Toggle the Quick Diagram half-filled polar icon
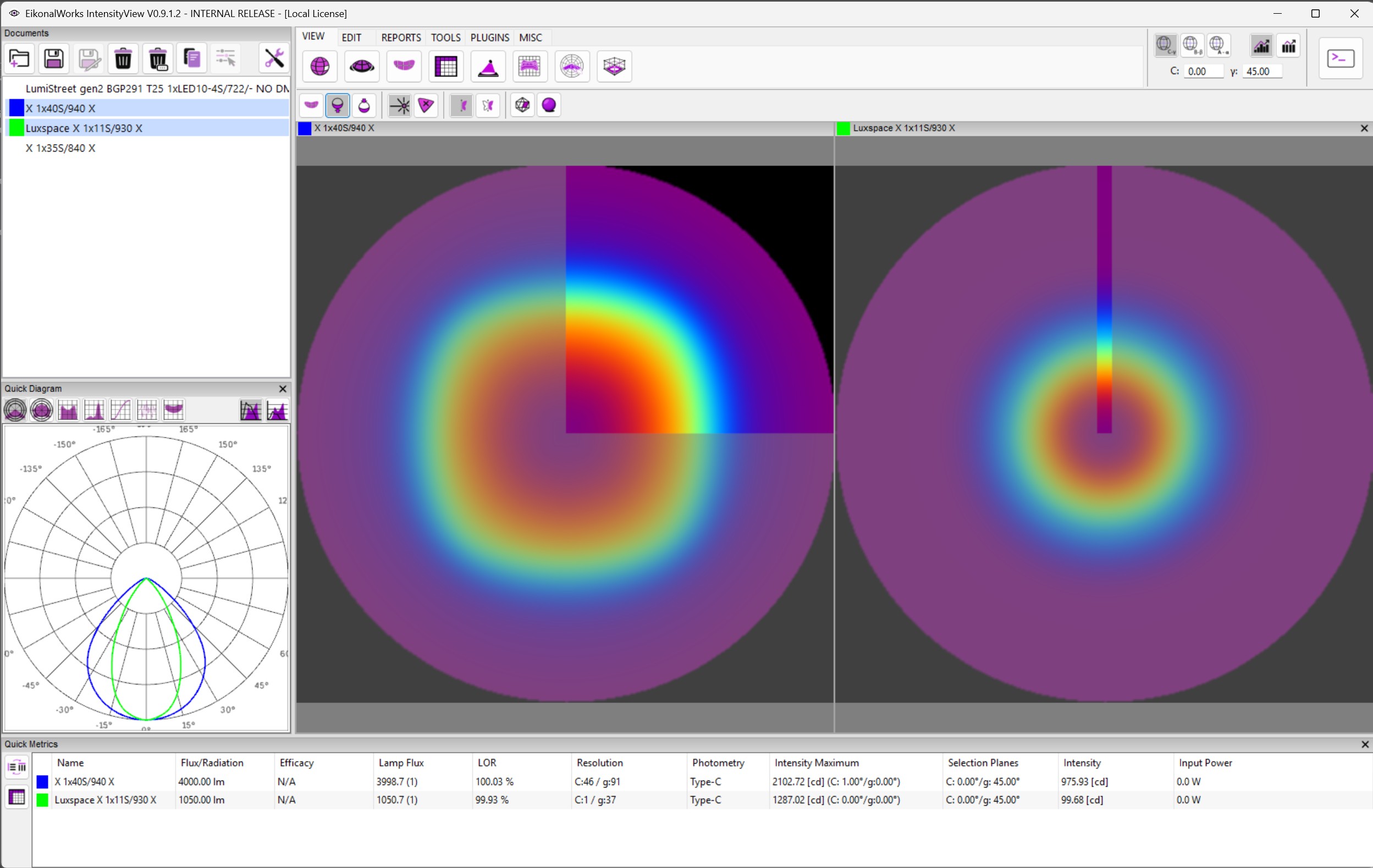The height and width of the screenshot is (868, 1373). click(x=15, y=410)
